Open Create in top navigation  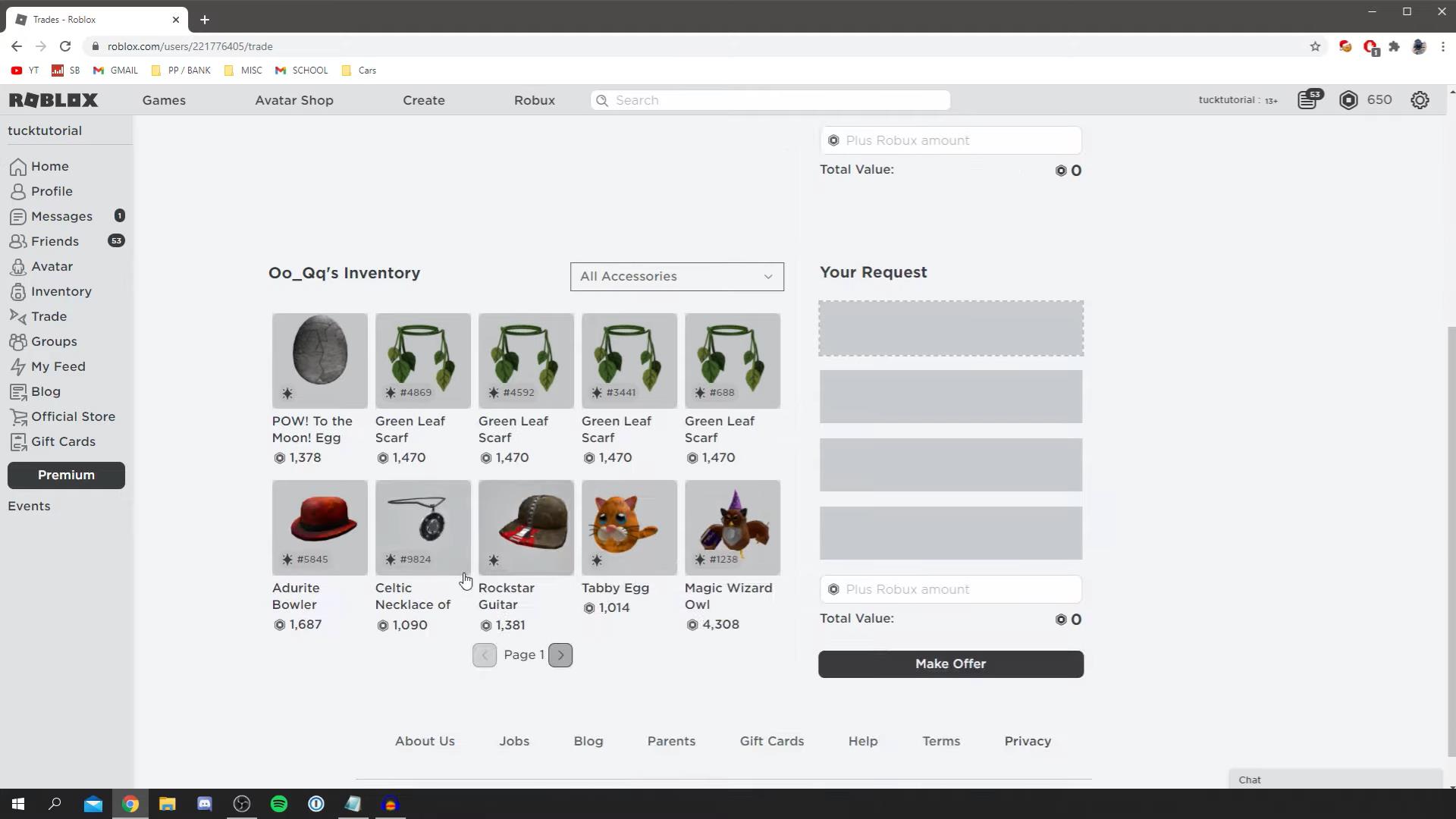point(424,100)
